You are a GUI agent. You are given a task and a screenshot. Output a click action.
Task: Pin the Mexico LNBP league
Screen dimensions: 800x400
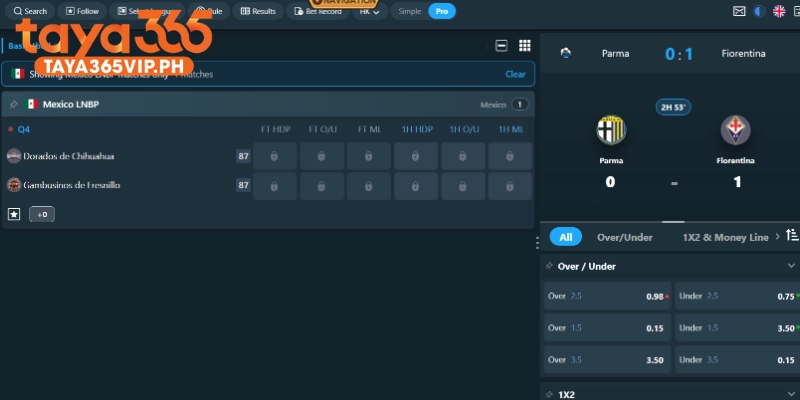tap(14, 105)
